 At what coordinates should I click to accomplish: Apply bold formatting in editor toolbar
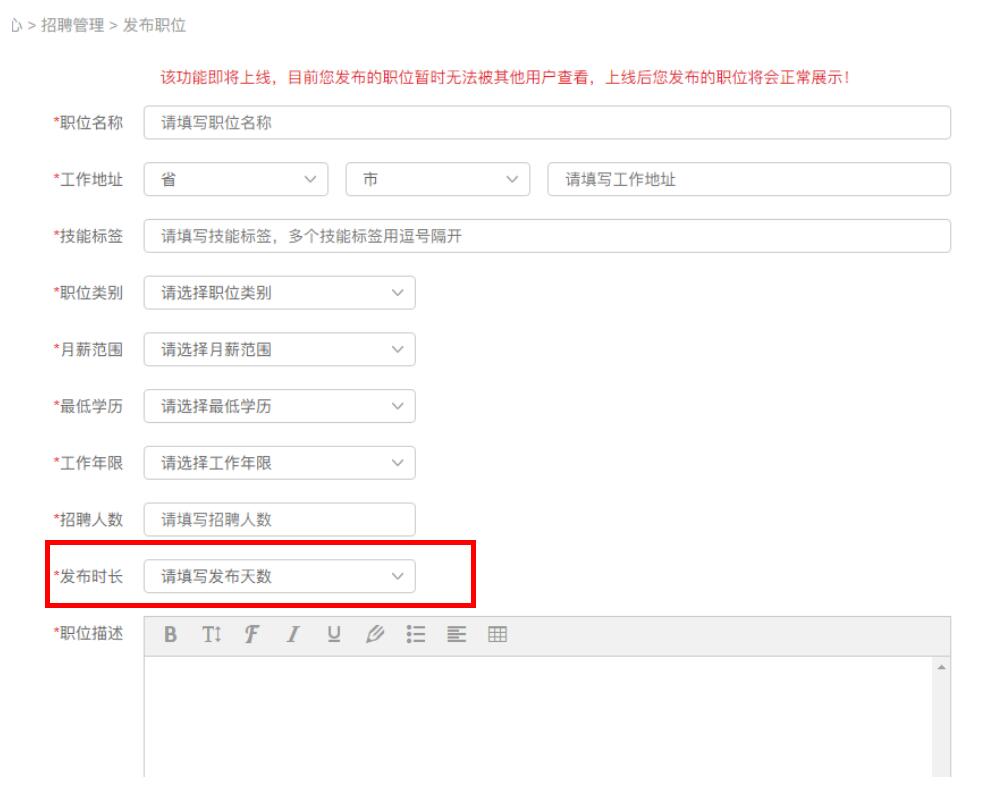170,634
